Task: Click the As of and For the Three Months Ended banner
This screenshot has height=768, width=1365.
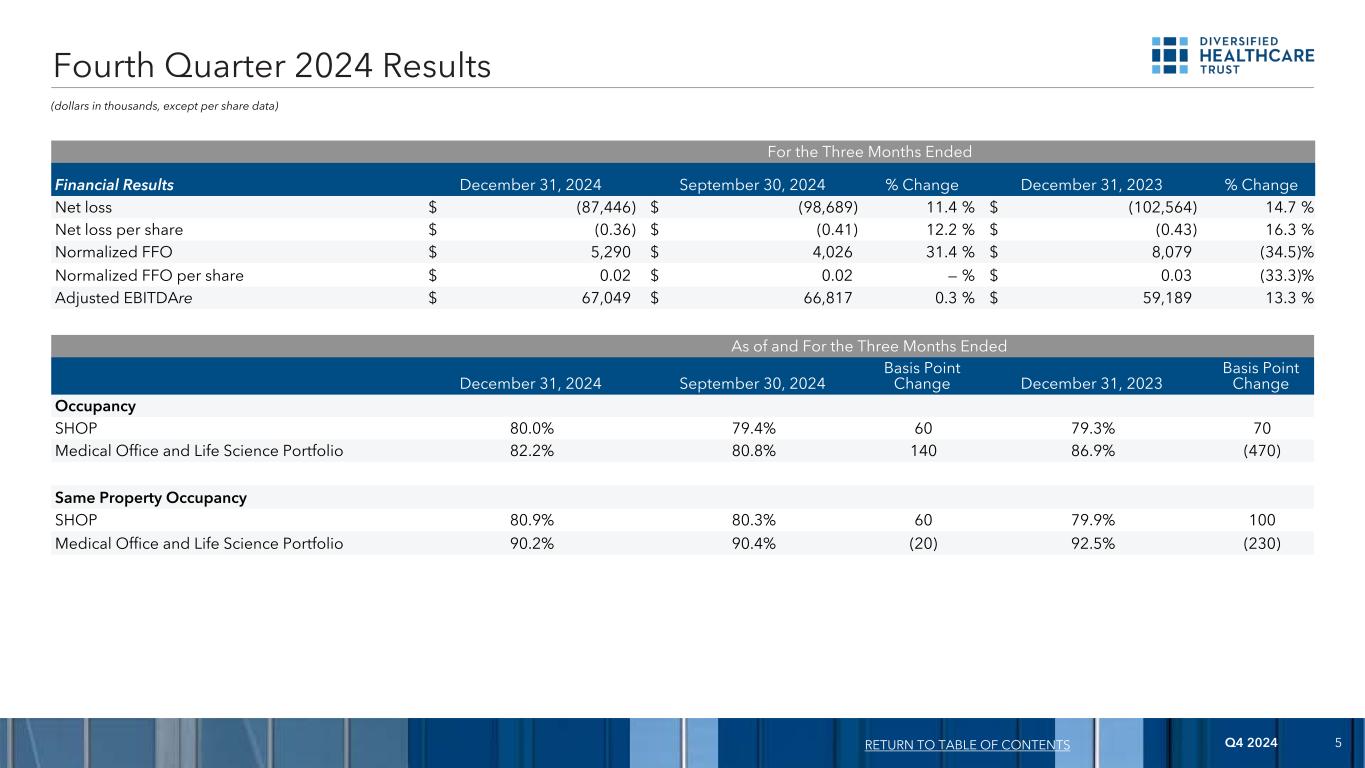Action: 682,346
